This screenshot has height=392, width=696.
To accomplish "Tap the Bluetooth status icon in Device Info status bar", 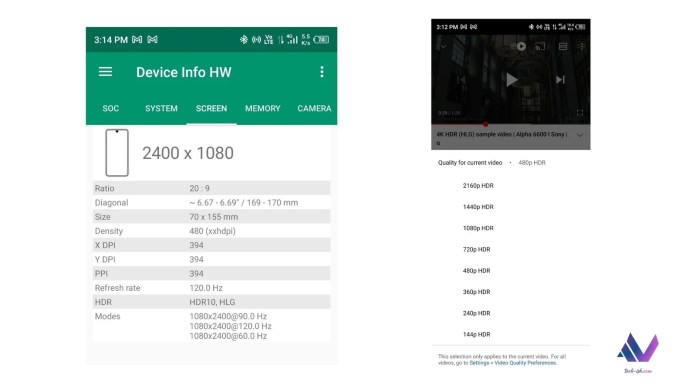I will point(243,40).
